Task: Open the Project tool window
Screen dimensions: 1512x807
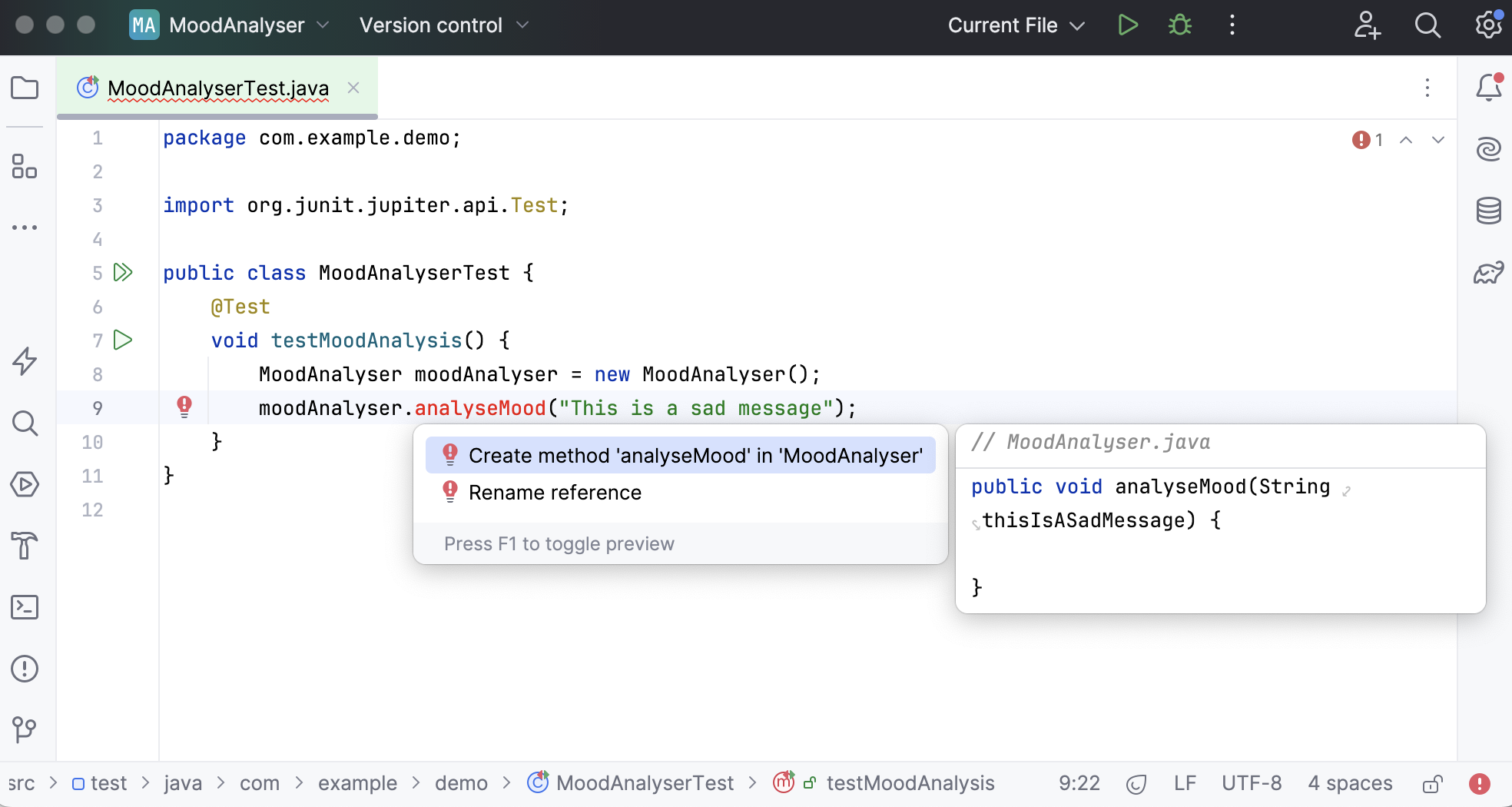Action: coord(24,88)
